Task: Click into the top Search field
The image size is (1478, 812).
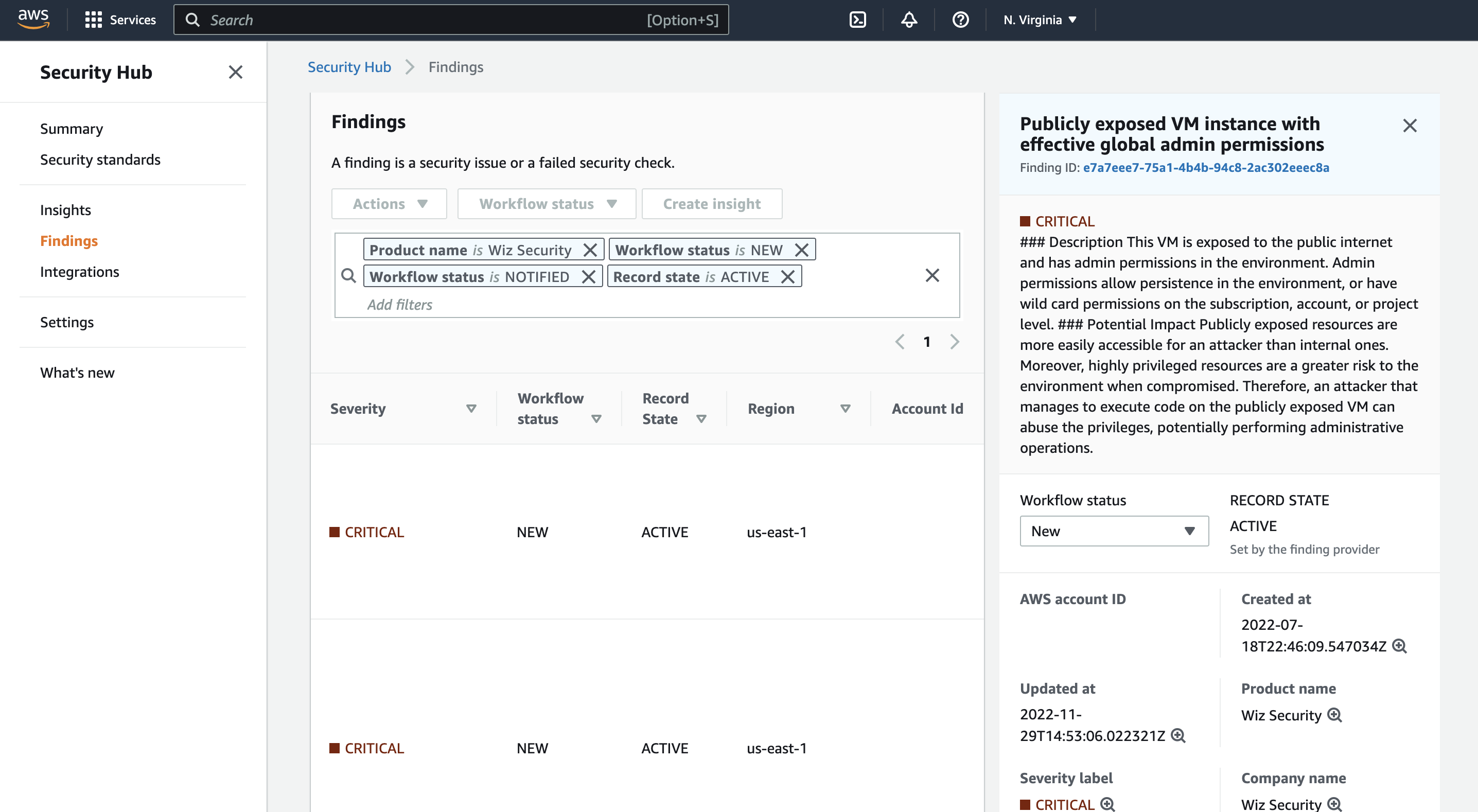Action: tap(451, 20)
